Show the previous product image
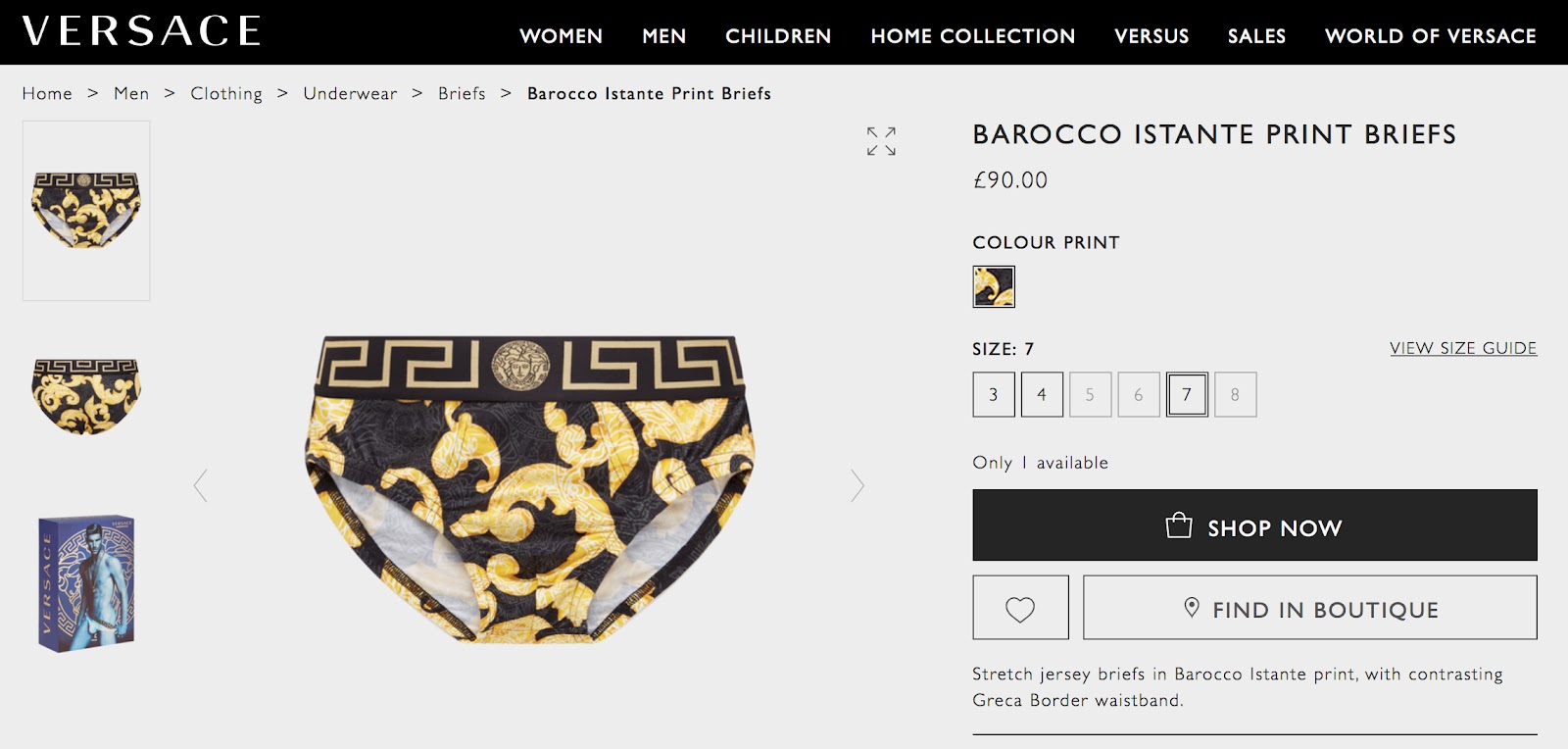The image size is (1568, 749). point(201,485)
